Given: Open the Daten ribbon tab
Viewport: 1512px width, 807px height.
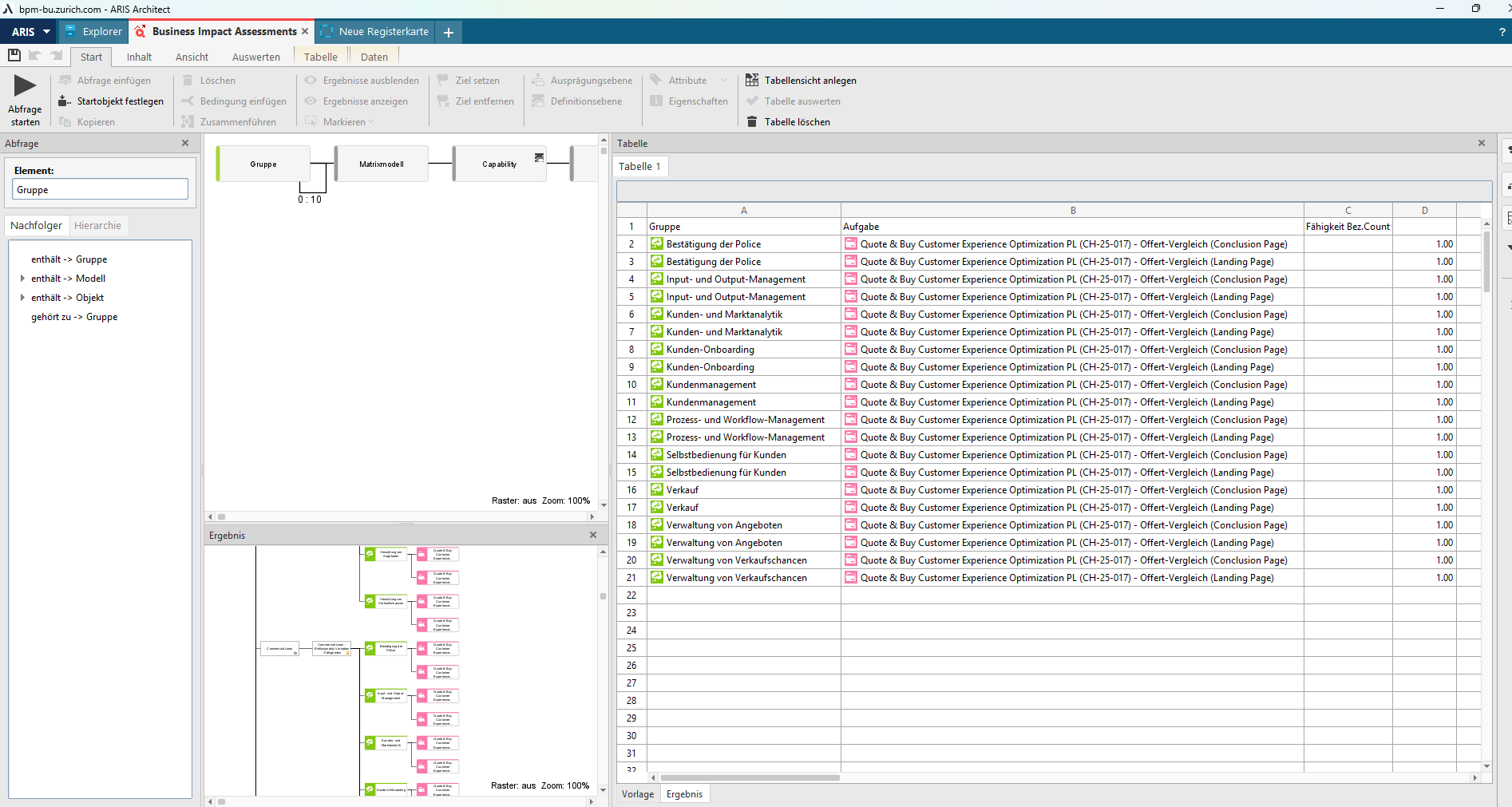Looking at the screenshot, I should coord(374,57).
